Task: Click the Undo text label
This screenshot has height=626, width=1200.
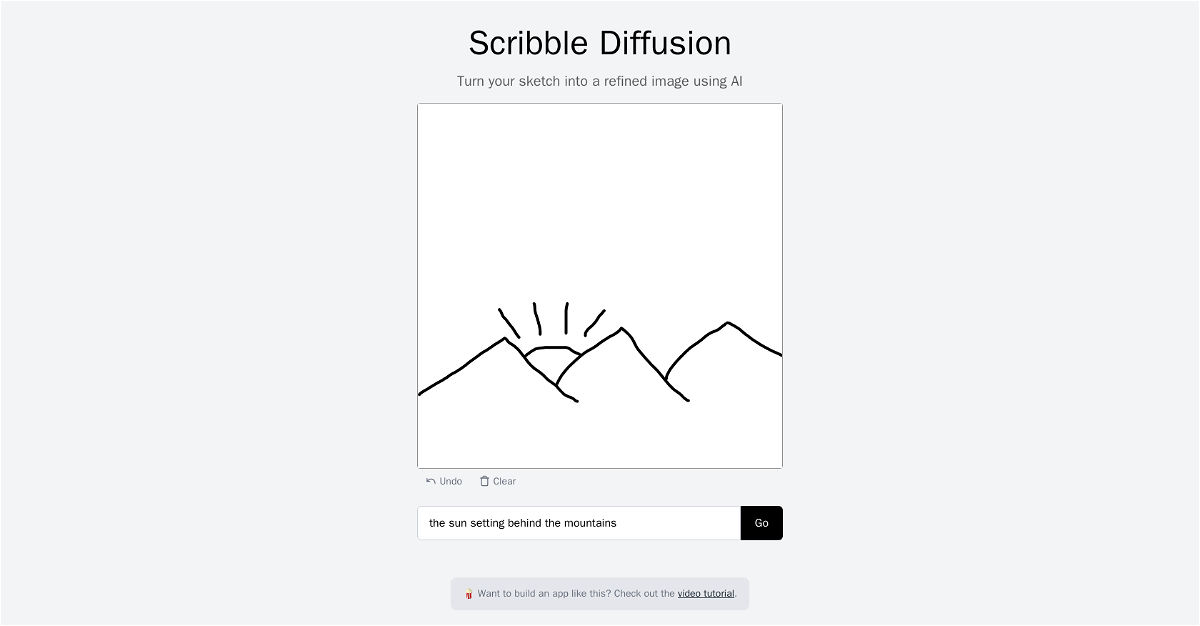Action: click(x=451, y=481)
